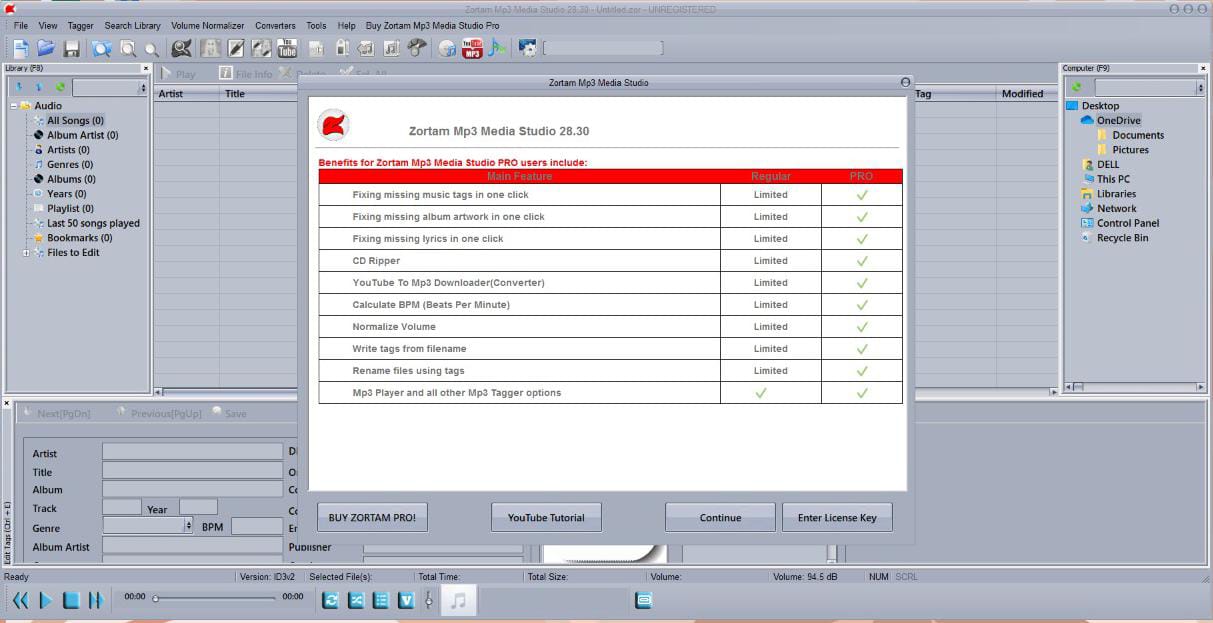Click the V icon in the player bar

click(406, 600)
